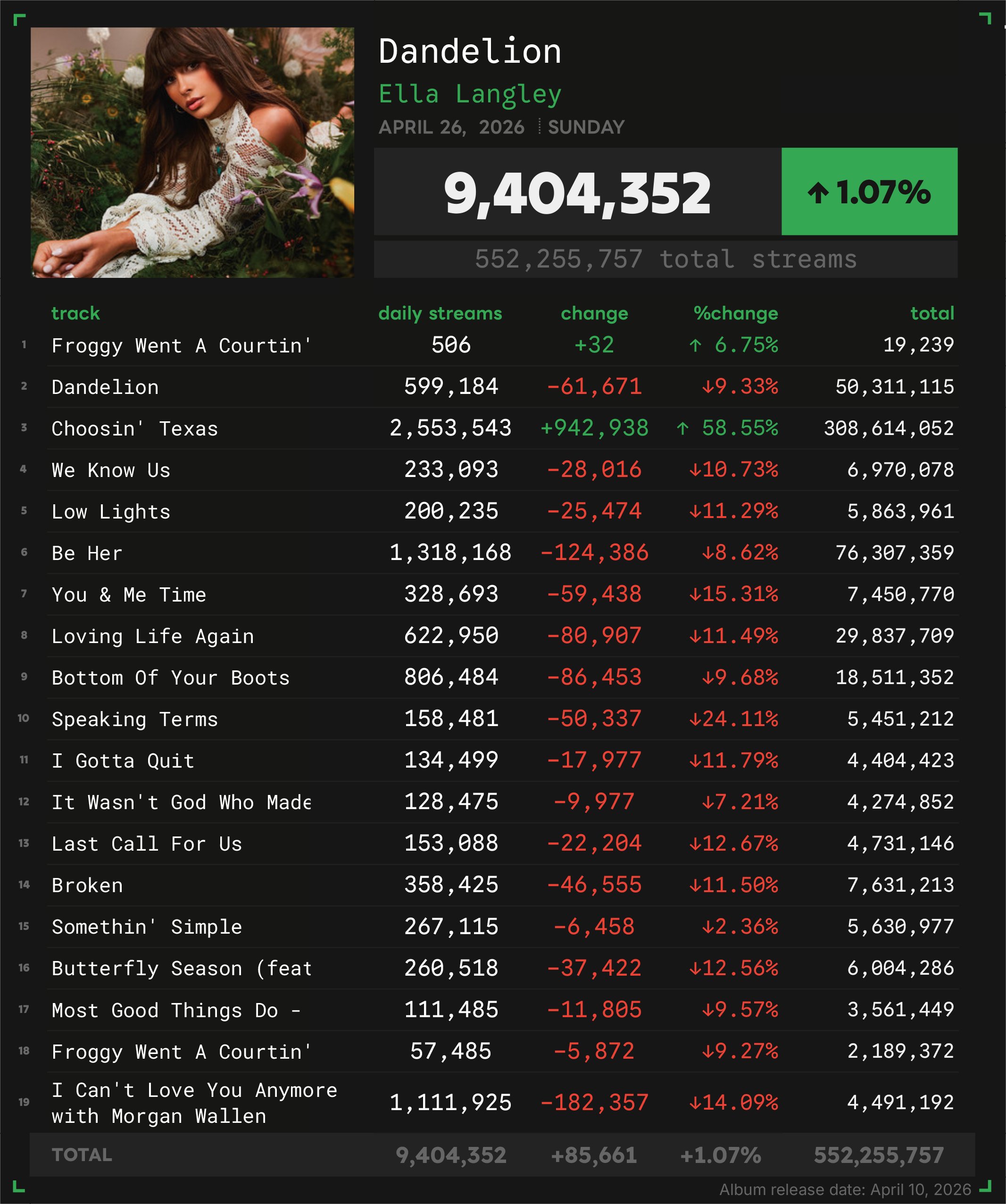Click the down arrow next to 8.62%
Image resolution: width=1006 pixels, height=1204 pixels.
pos(707,553)
